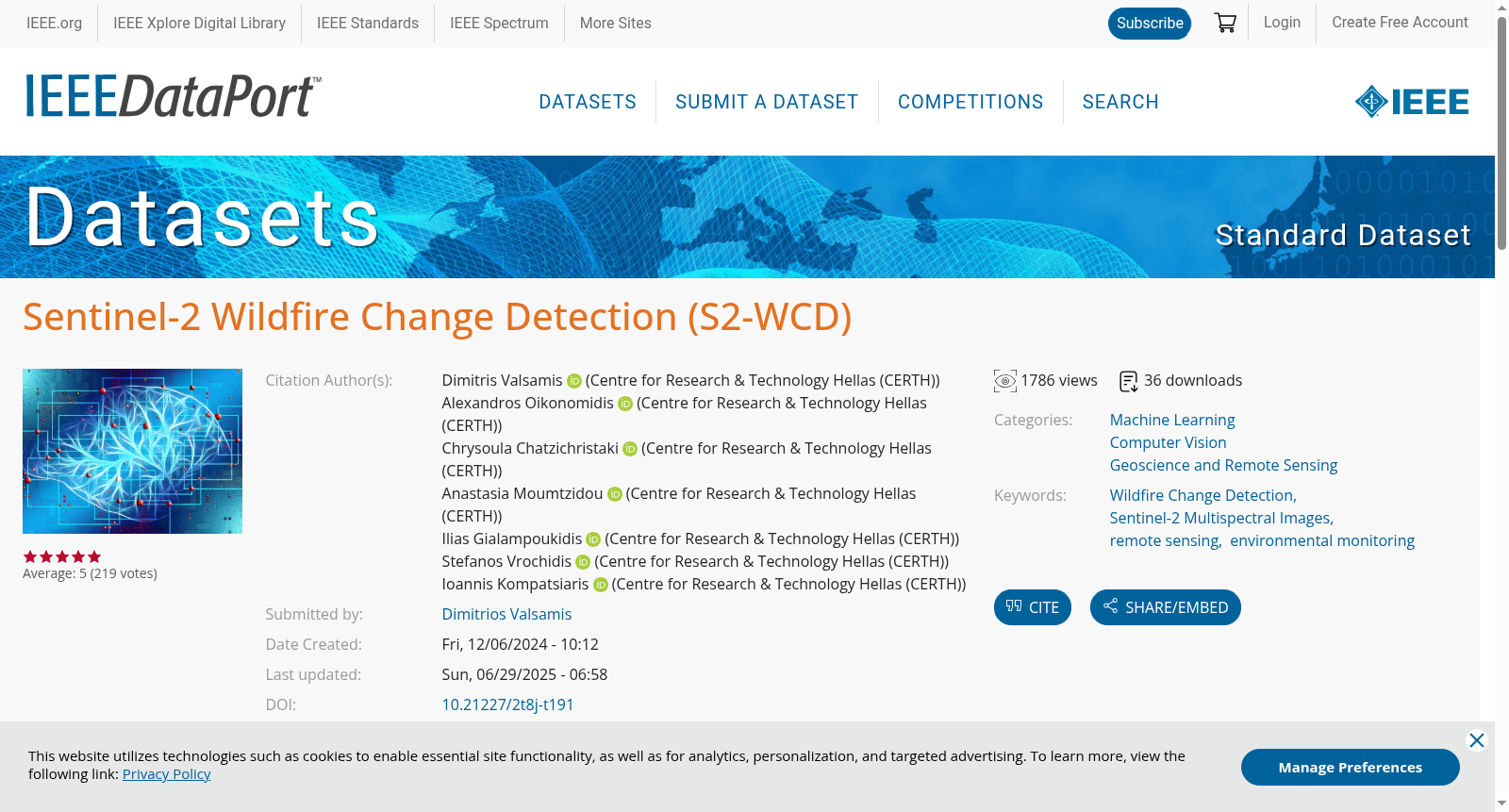Viewport: 1509px width, 812px height.
Task: Click the Average: 5 (219 votes) text
Action: [x=90, y=573]
